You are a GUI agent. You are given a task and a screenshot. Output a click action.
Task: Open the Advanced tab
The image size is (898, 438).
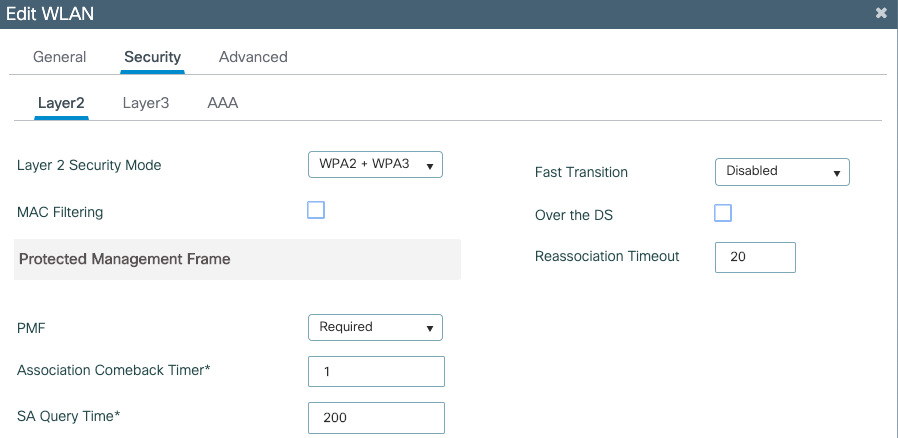tap(253, 57)
